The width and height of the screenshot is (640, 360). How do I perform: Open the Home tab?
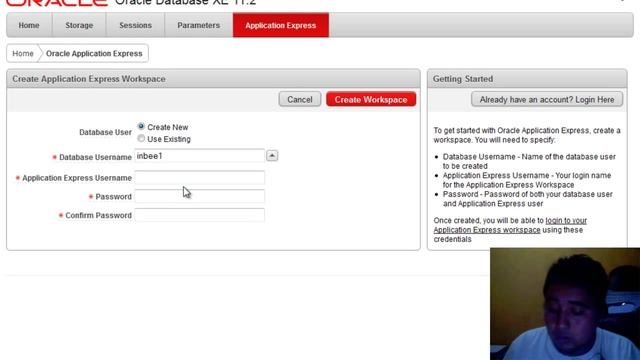pos(29,25)
